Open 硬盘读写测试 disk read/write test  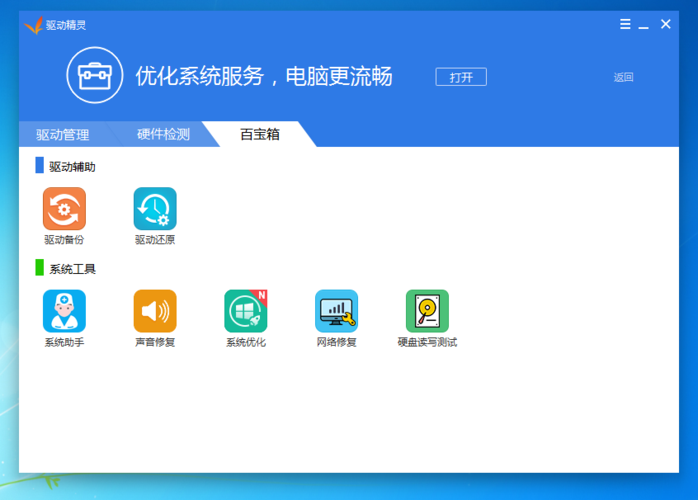(427, 312)
